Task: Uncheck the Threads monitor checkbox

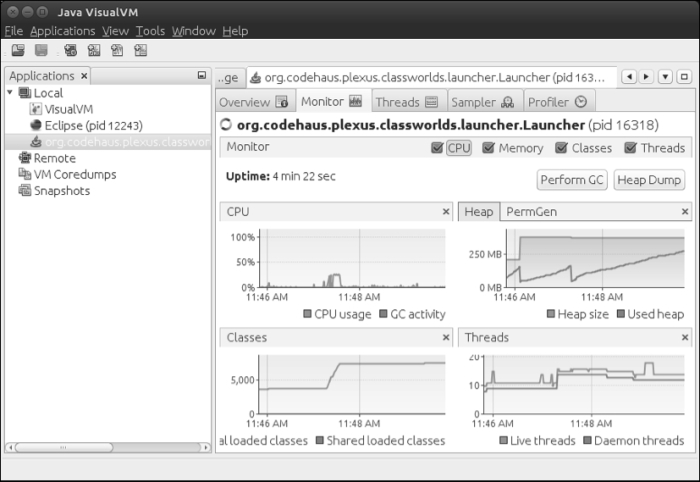Action: 630,148
